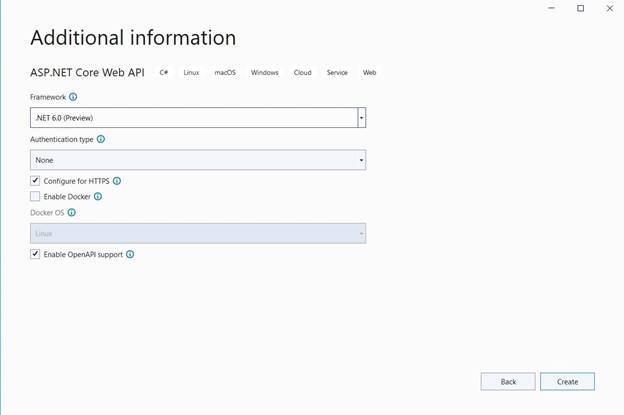Uncheck the Configure for HTTPS checkbox
Screen dimensions: 624x415
point(35,181)
